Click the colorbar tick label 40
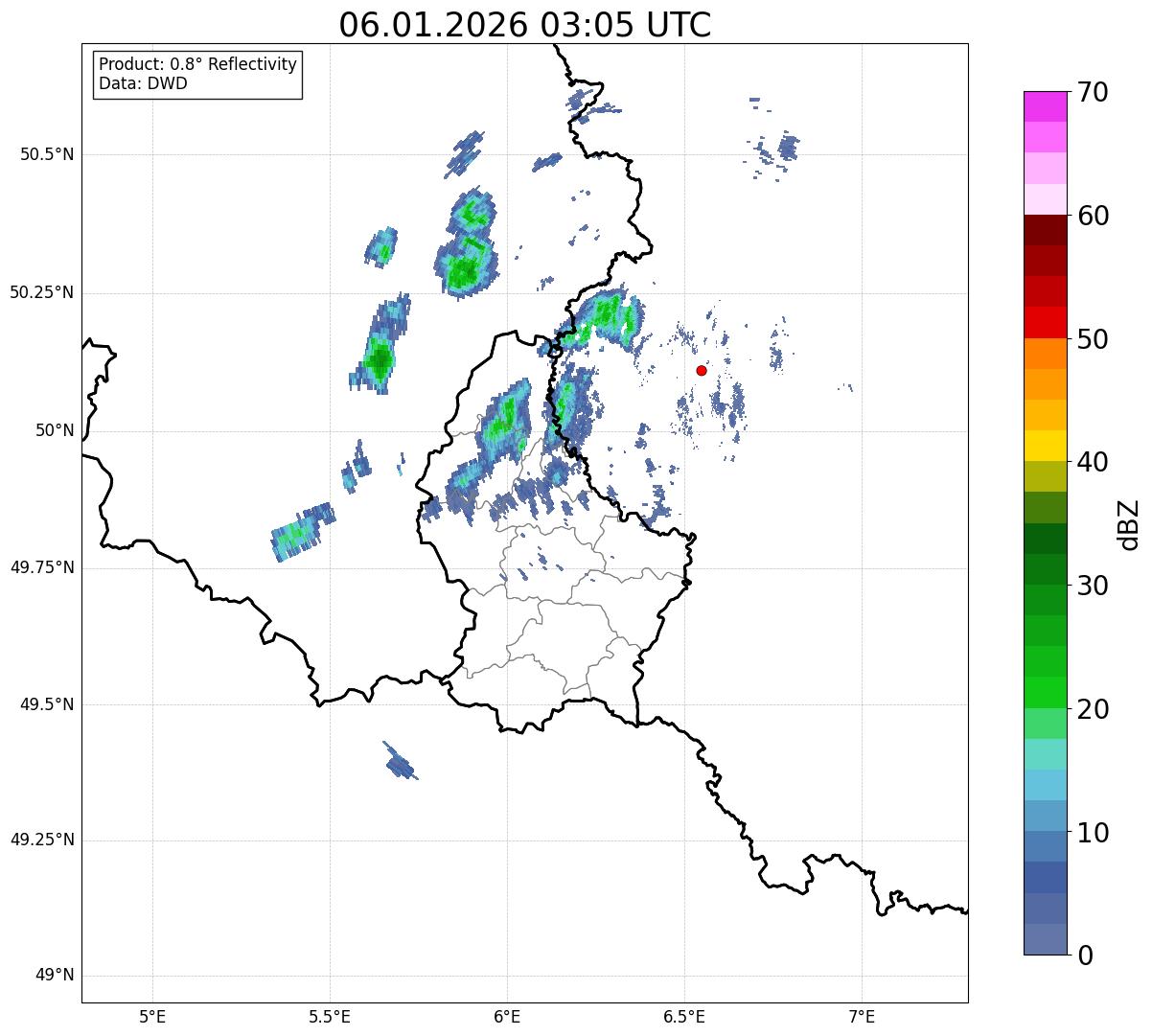Screen dimensions: 1152x1036 pos(1093,462)
